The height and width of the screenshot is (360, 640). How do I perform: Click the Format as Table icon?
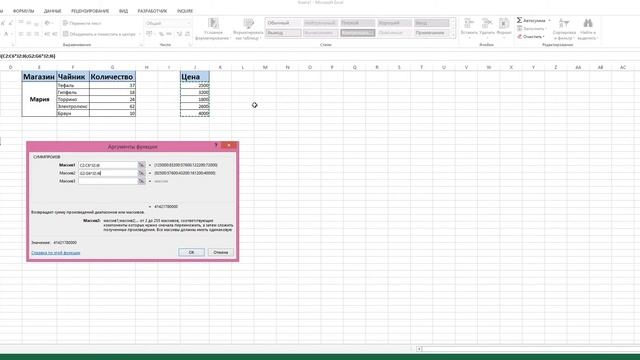click(x=249, y=23)
